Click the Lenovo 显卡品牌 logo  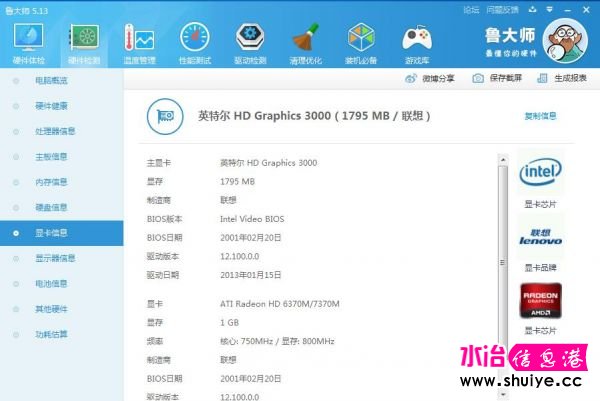(540, 236)
